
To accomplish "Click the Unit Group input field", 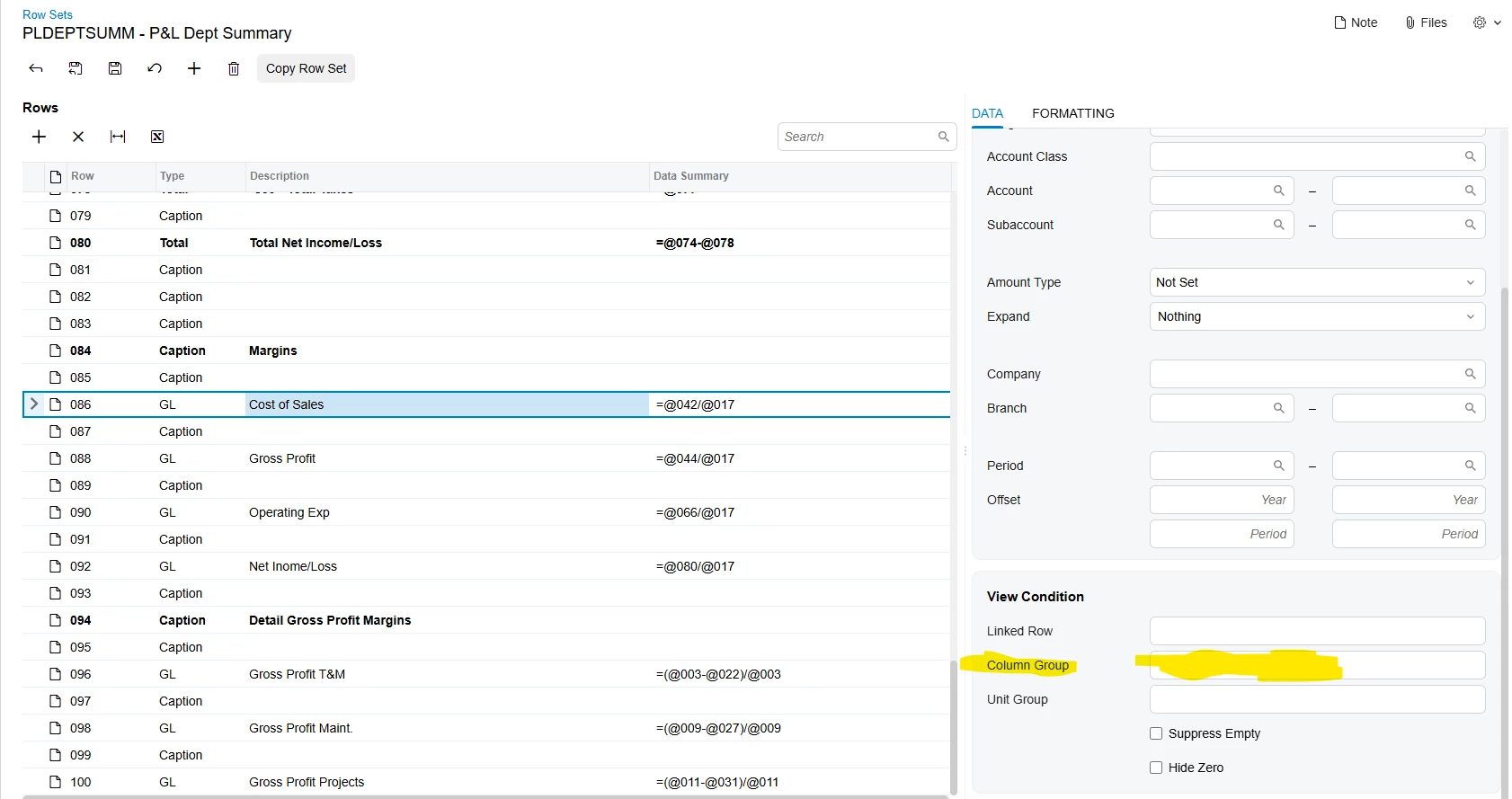I will (x=1317, y=699).
